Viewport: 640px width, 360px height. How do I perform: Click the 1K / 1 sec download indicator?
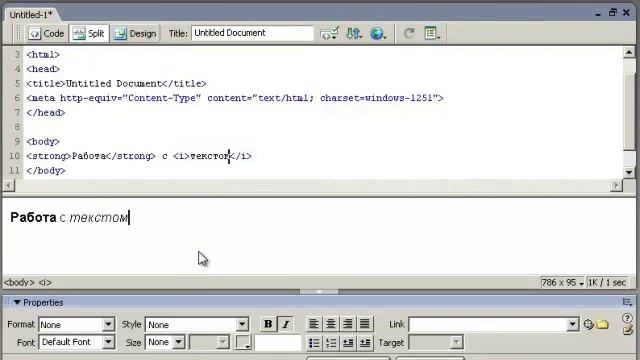click(x=607, y=282)
